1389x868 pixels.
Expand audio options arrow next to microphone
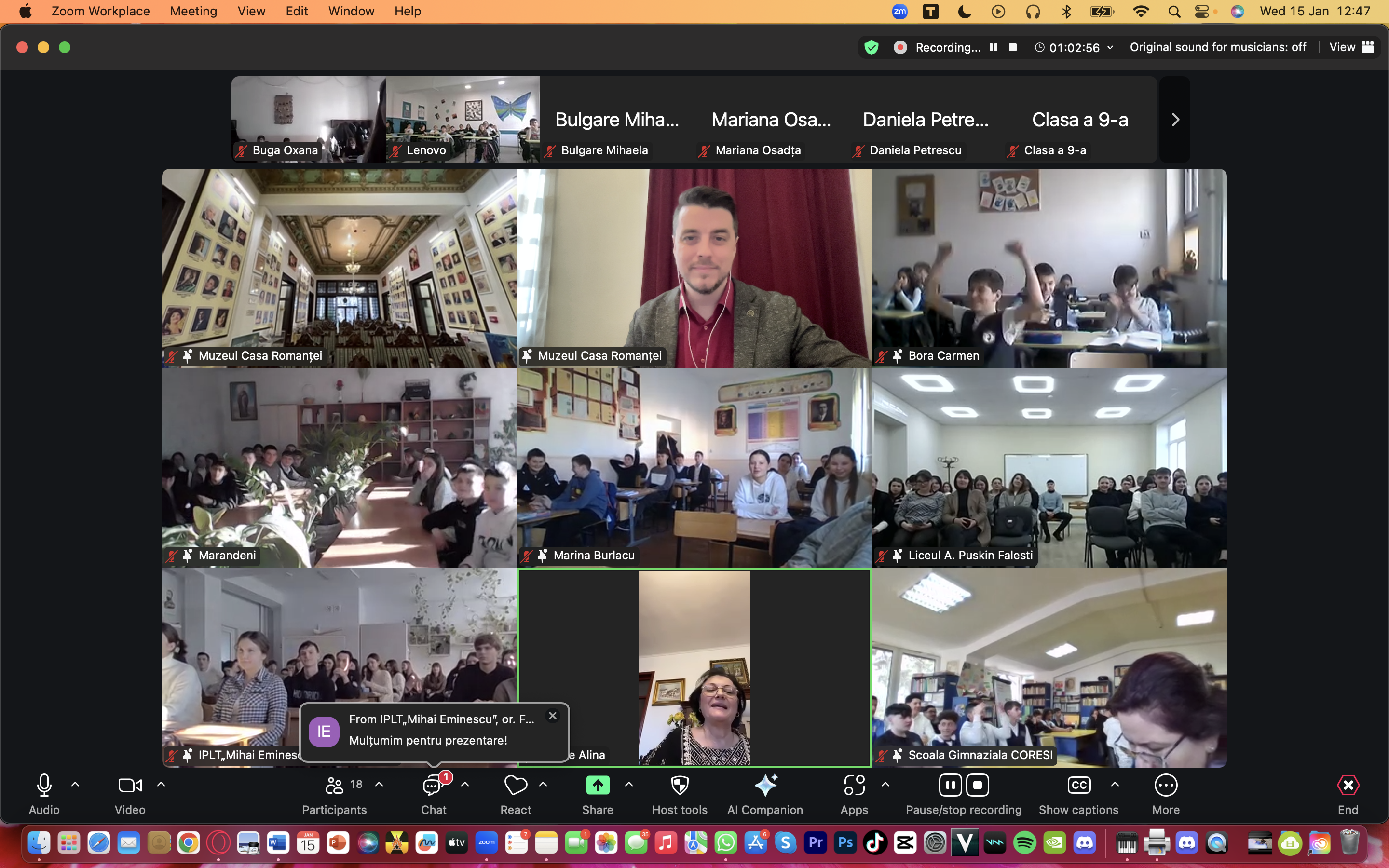(75, 784)
